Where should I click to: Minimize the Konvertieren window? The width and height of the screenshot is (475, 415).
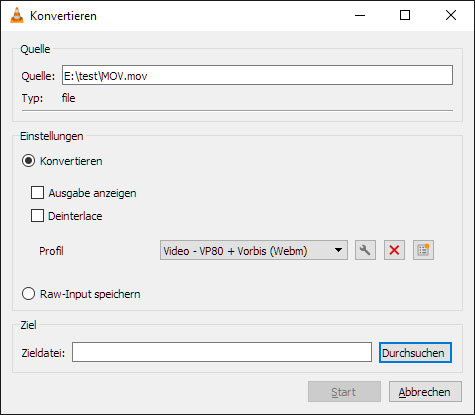[x=360, y=15]
